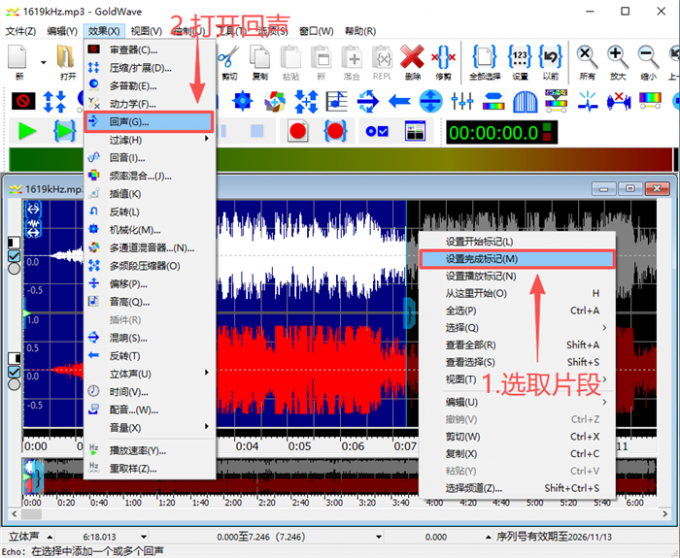Click the Compressor/Expander arrows effect icon
This screenshot has width=680, height=558.
[x=55, y=101]
